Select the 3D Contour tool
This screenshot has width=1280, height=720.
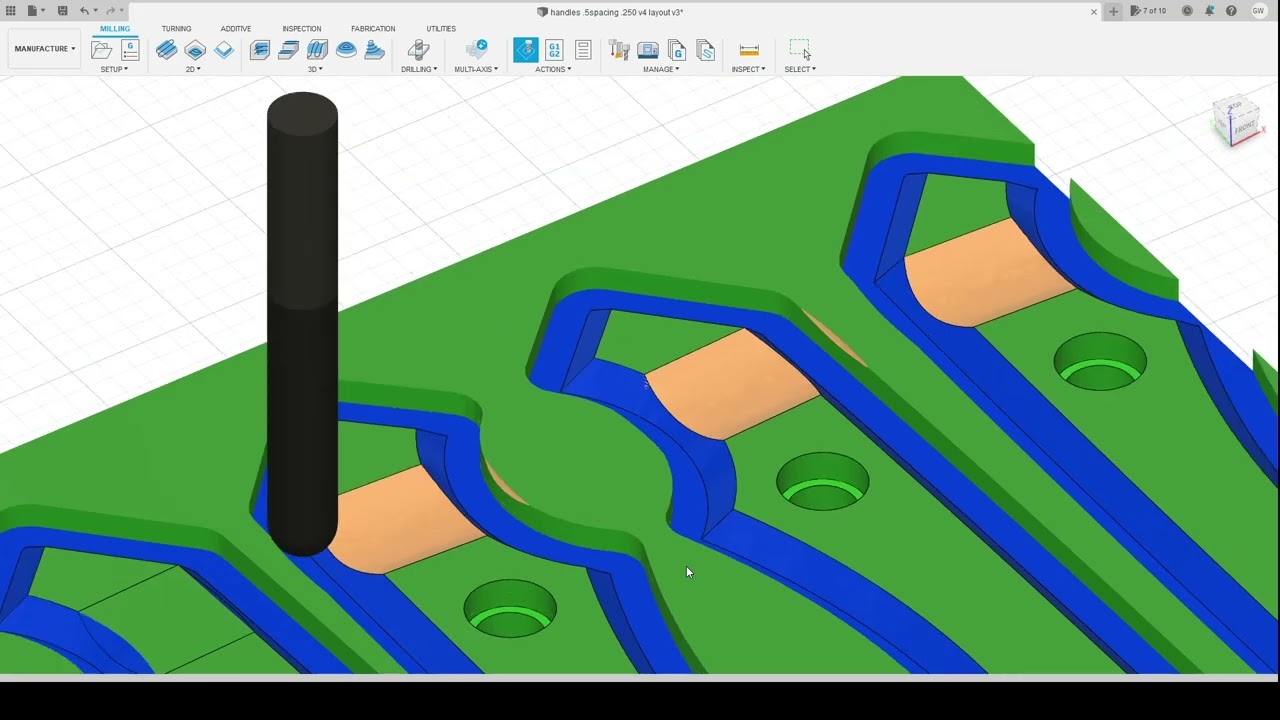click(x=346, y=50)
